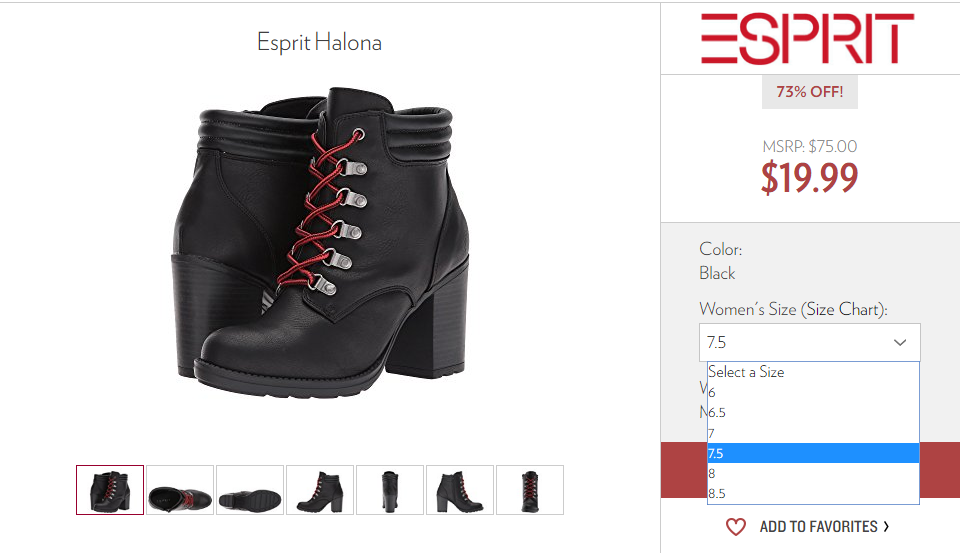Viewport: 960px width, 553px height.
Task: Expand the size dropdown arrow showing 7.5
Action: (899, 342)
